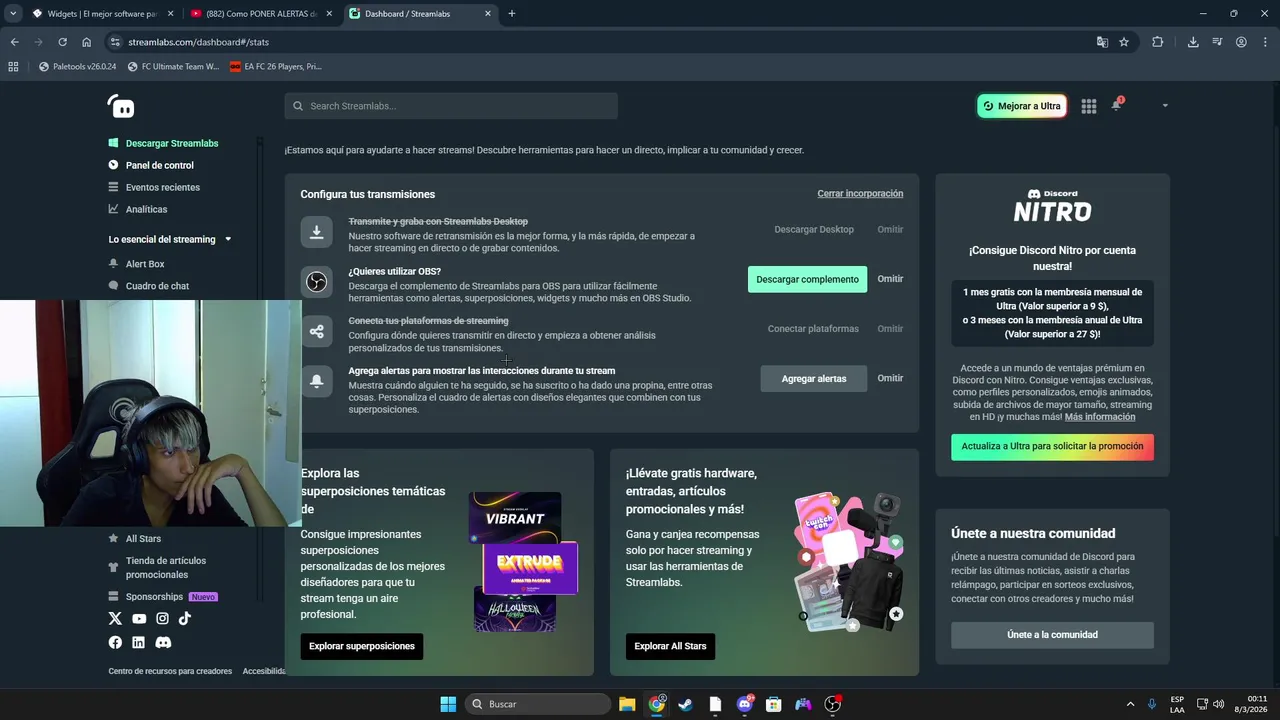Click Omitir next to Descargar complemento

coord(890,279)
